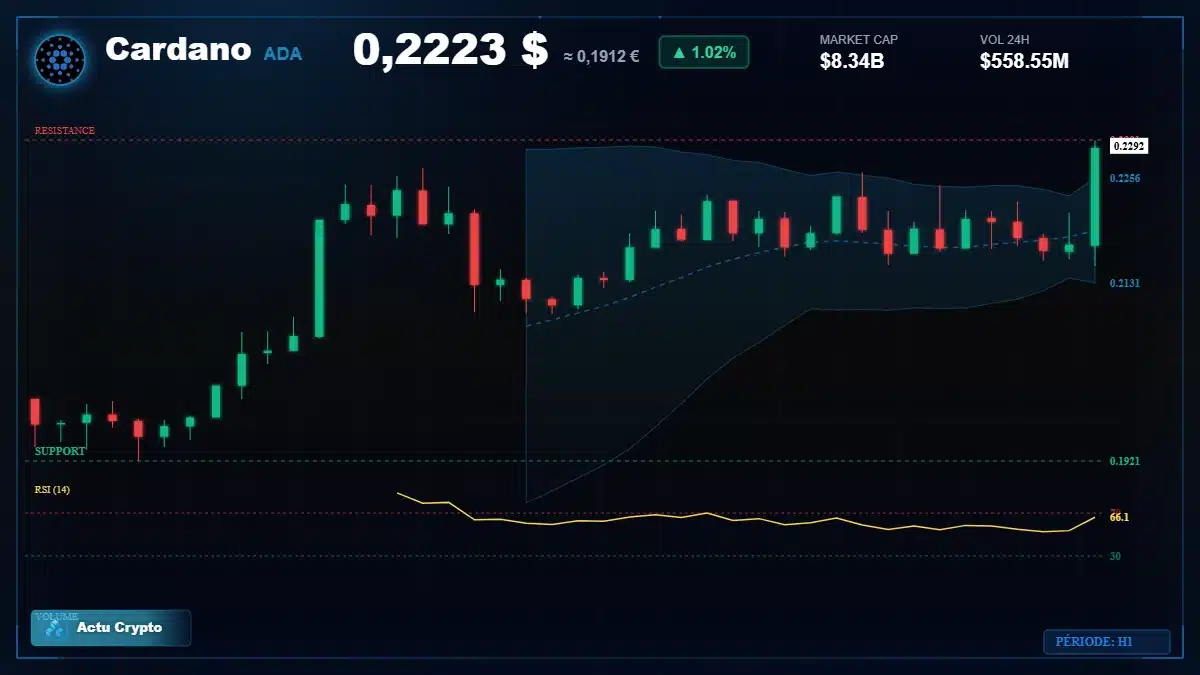Click the RSI (14) indicator label
The width and height of the screenshot is (1200, 675).
52,489
